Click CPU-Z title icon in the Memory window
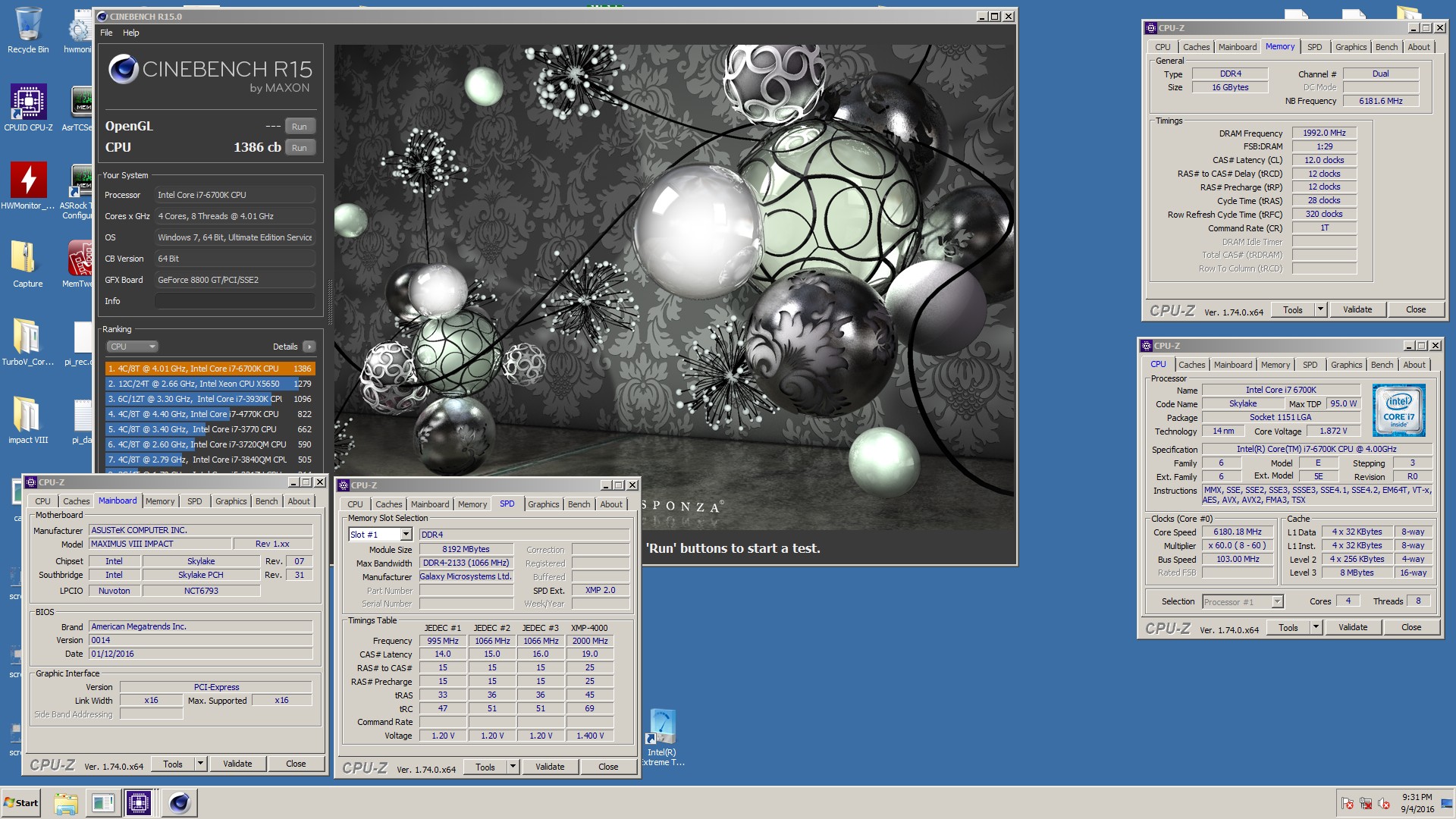 (x=1150, y=28)
